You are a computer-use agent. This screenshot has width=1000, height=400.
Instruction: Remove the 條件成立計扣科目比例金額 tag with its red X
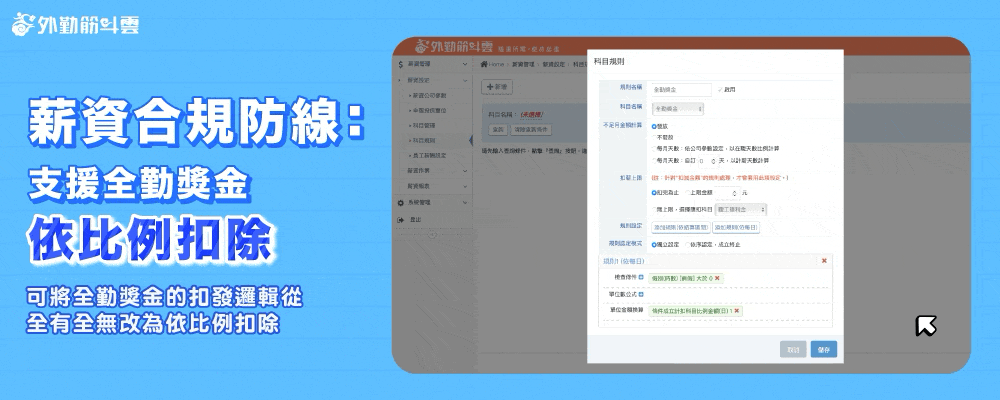(737, 311)
